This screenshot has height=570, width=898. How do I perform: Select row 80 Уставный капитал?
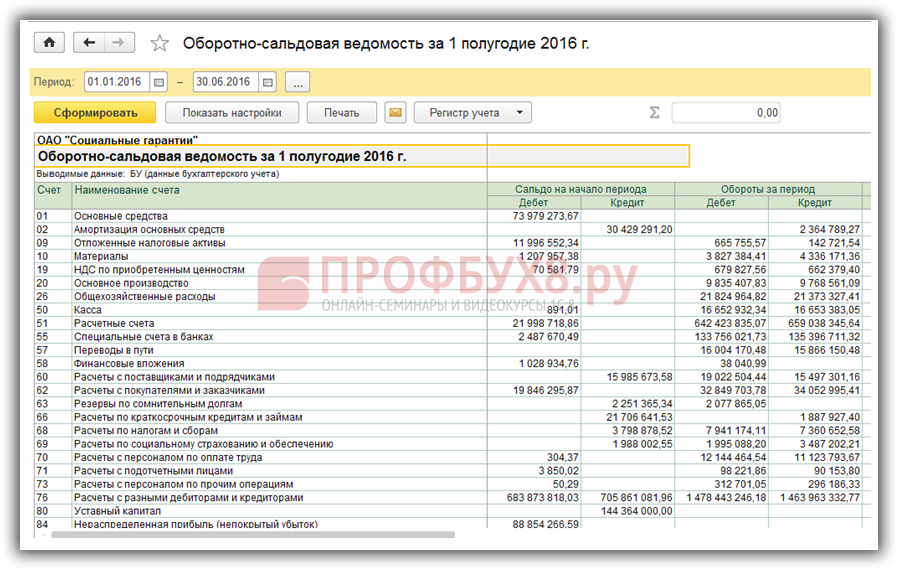point(452,511)
